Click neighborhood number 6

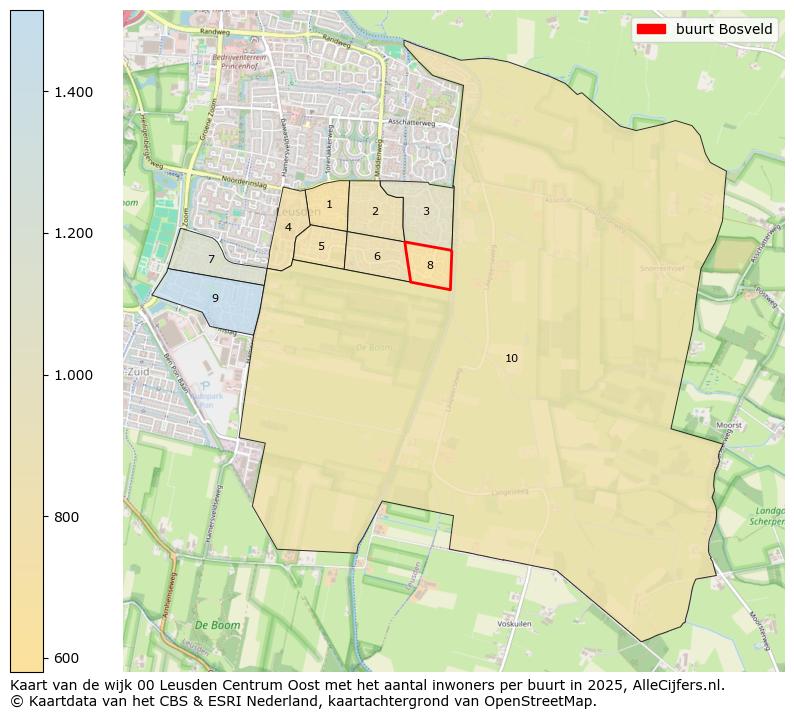(x=377, y=256)
